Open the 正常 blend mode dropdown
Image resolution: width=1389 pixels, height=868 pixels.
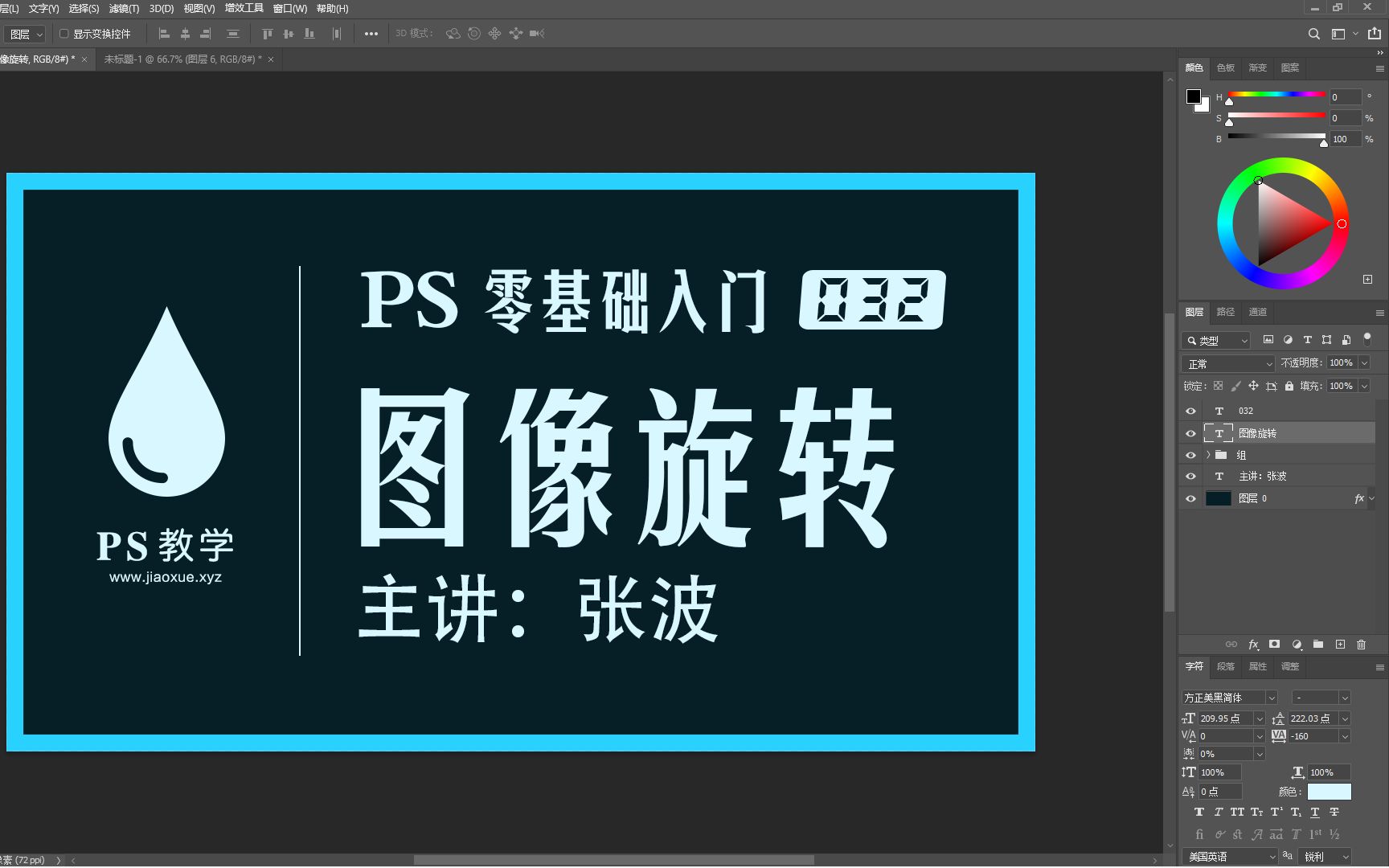pos(1227,362)
